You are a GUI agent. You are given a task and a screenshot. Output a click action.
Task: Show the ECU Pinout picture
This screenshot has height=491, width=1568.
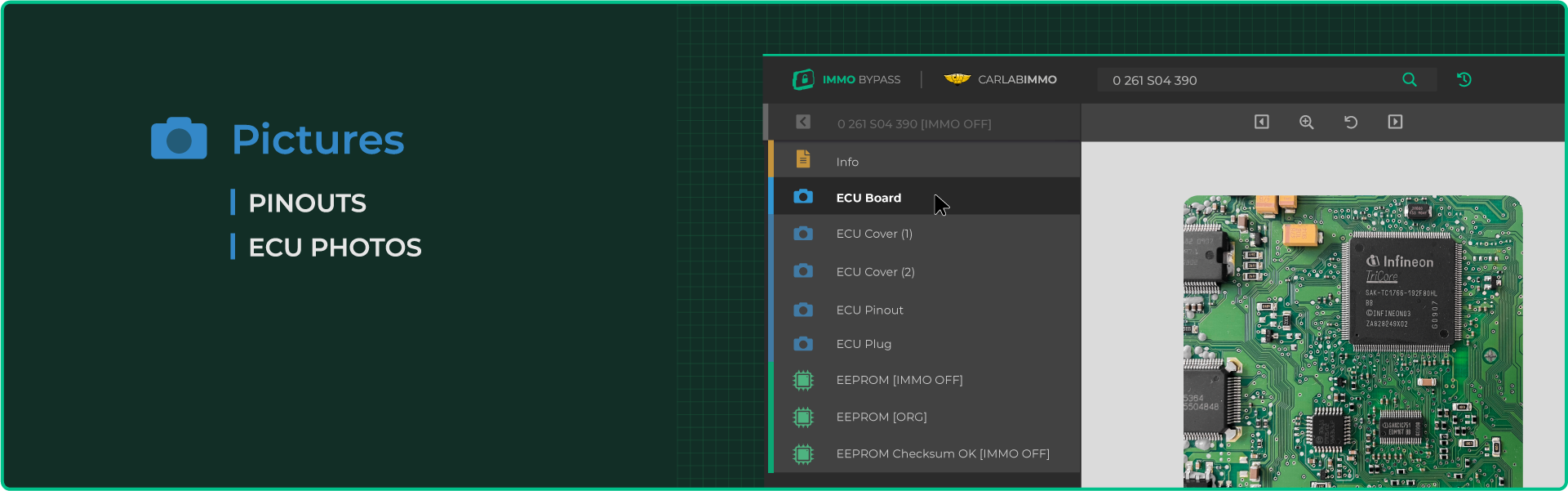click(869, 310)
